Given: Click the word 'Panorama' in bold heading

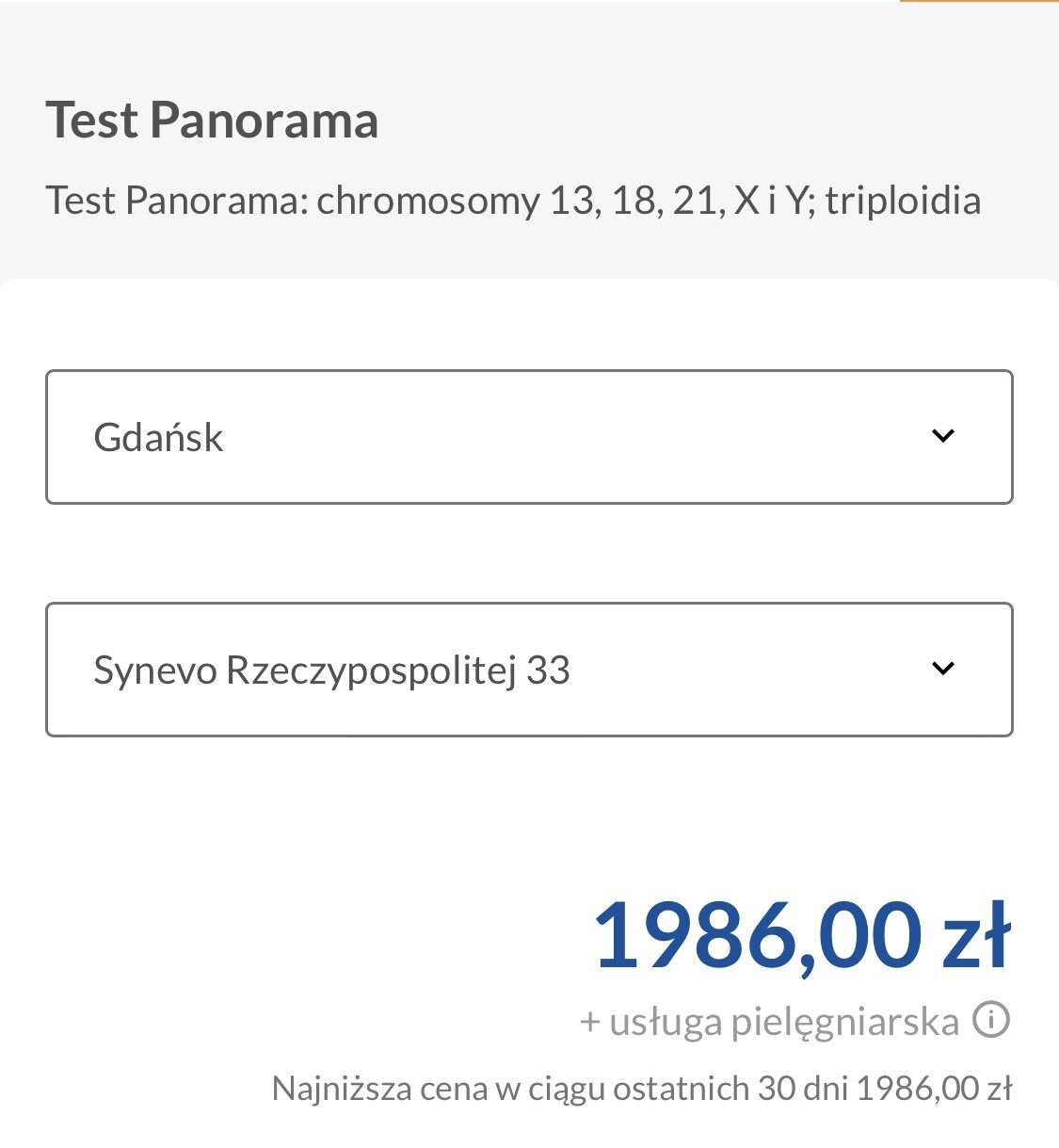Looking at the screenshot, I should [265, 121].
